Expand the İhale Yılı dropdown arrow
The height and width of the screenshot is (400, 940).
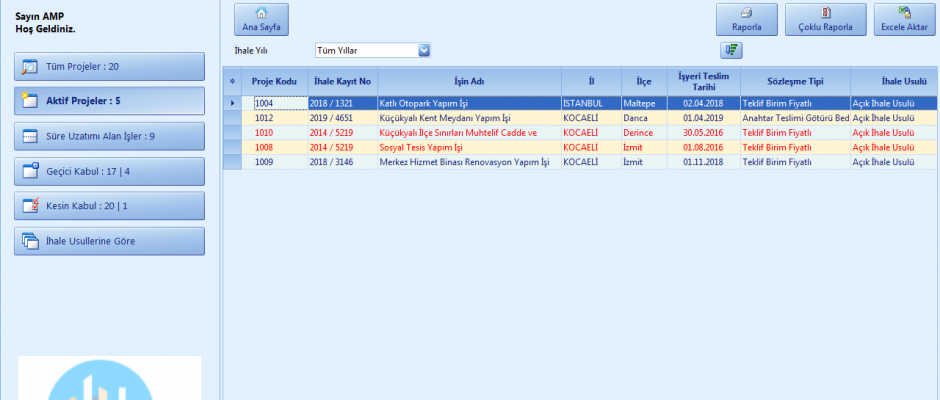424,50
